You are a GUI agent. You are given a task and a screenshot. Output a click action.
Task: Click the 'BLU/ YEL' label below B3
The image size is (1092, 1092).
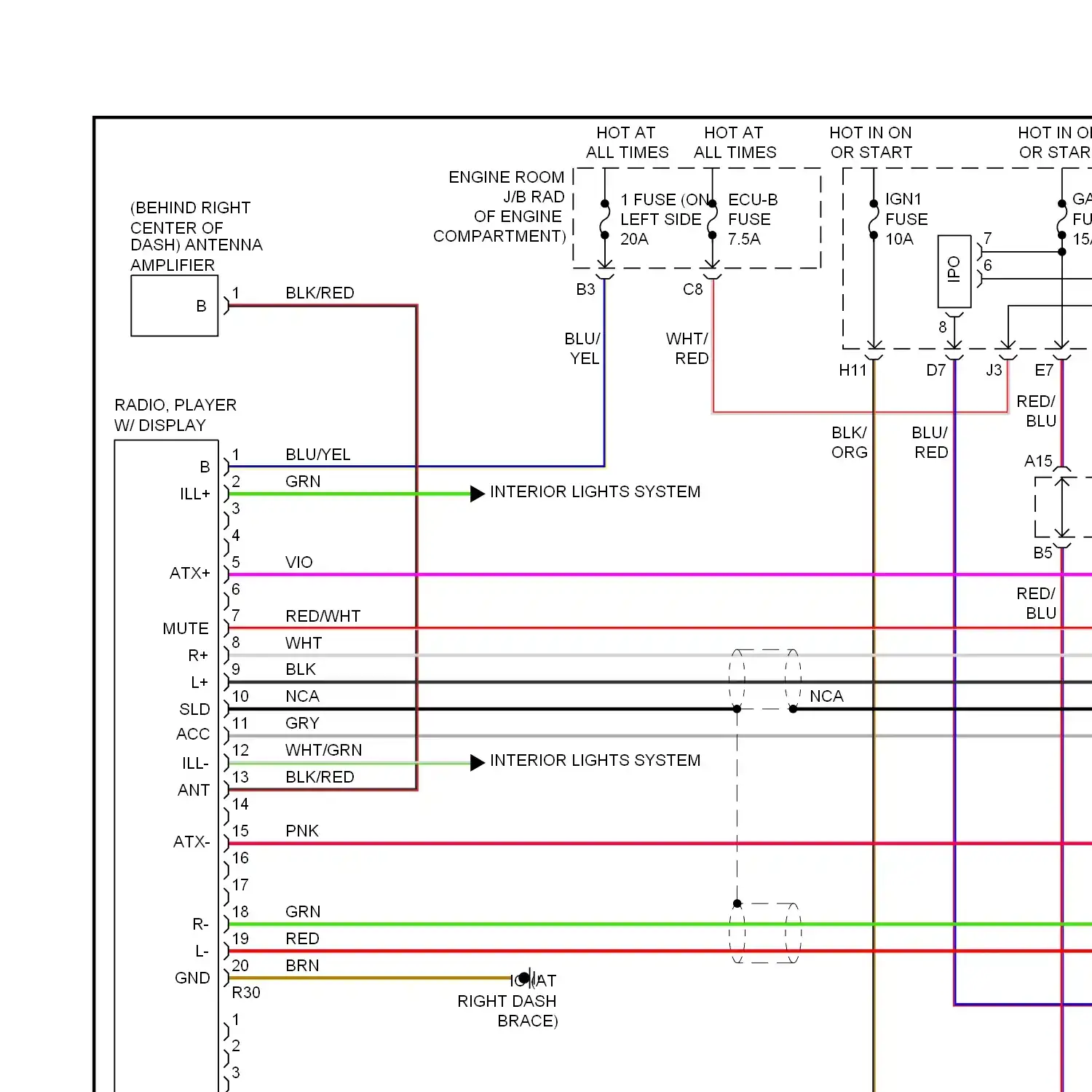click(x=582, y=349)
